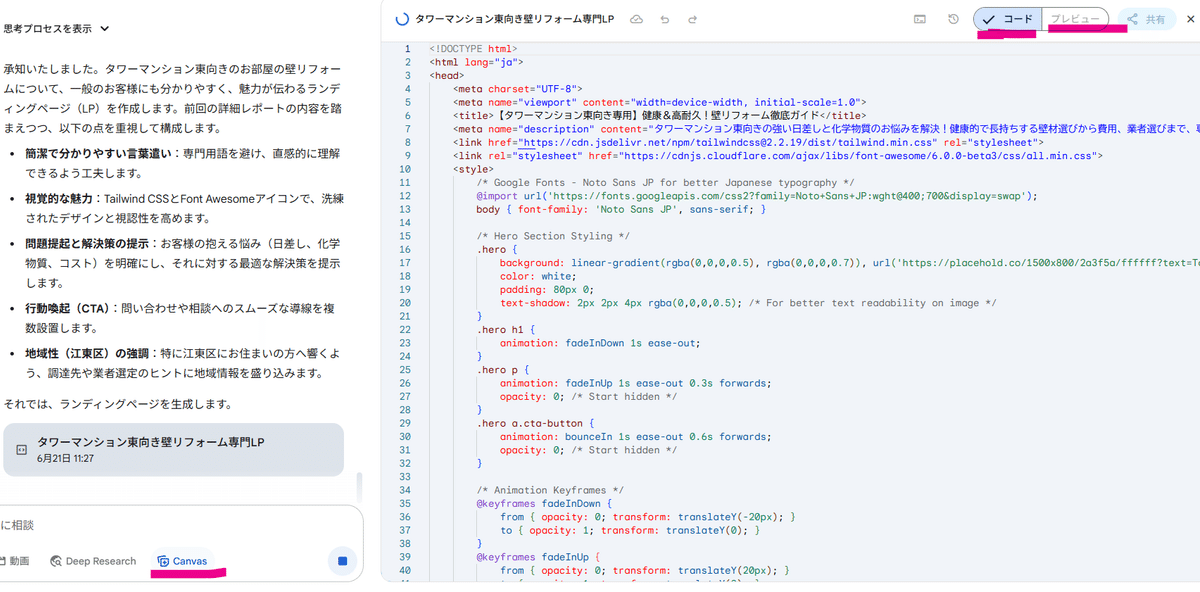Click the cloud save status icon next to title

[636, 18]
